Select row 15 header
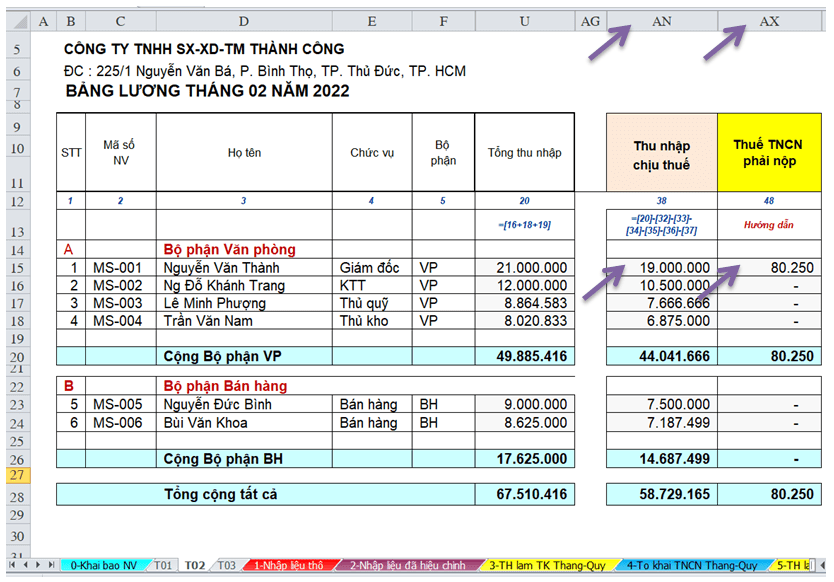Screen dimensions: 834x582 15,268
